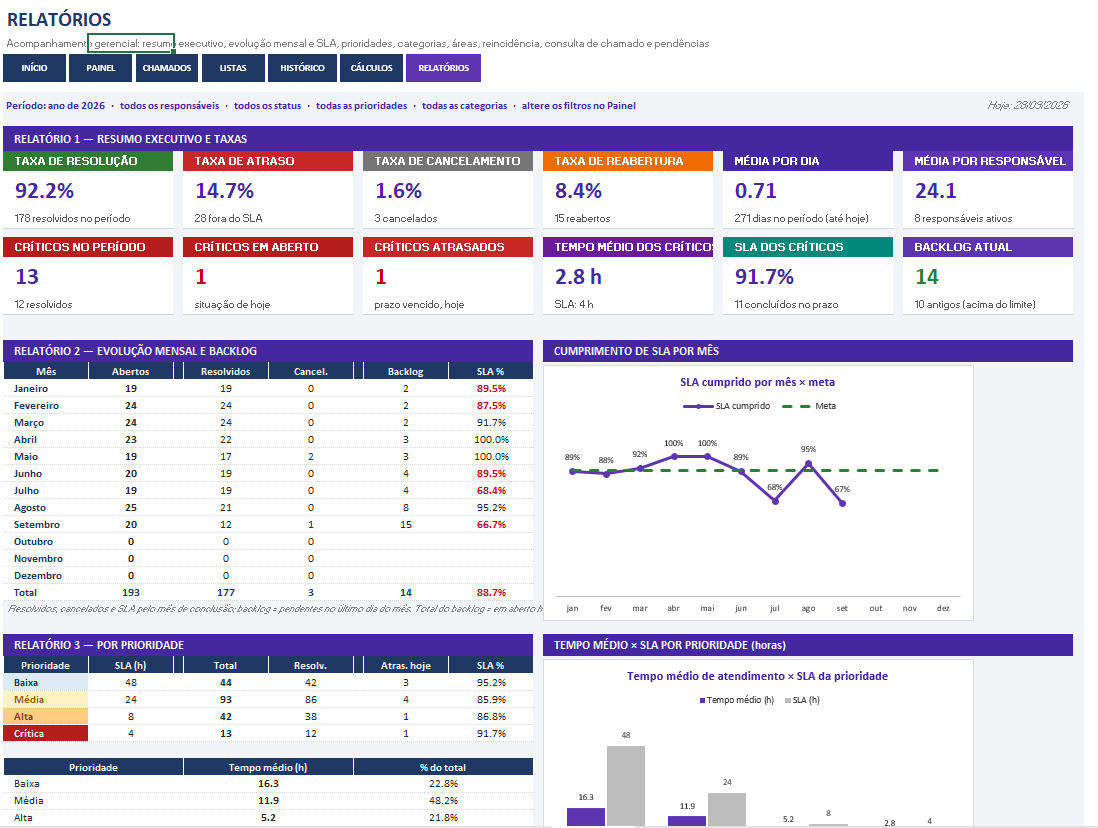Screen dimensions: 1098x828
Task: Select the RELATÓRIO 3 — POR PRIORIDADE header
Action: tap(268, 645)
